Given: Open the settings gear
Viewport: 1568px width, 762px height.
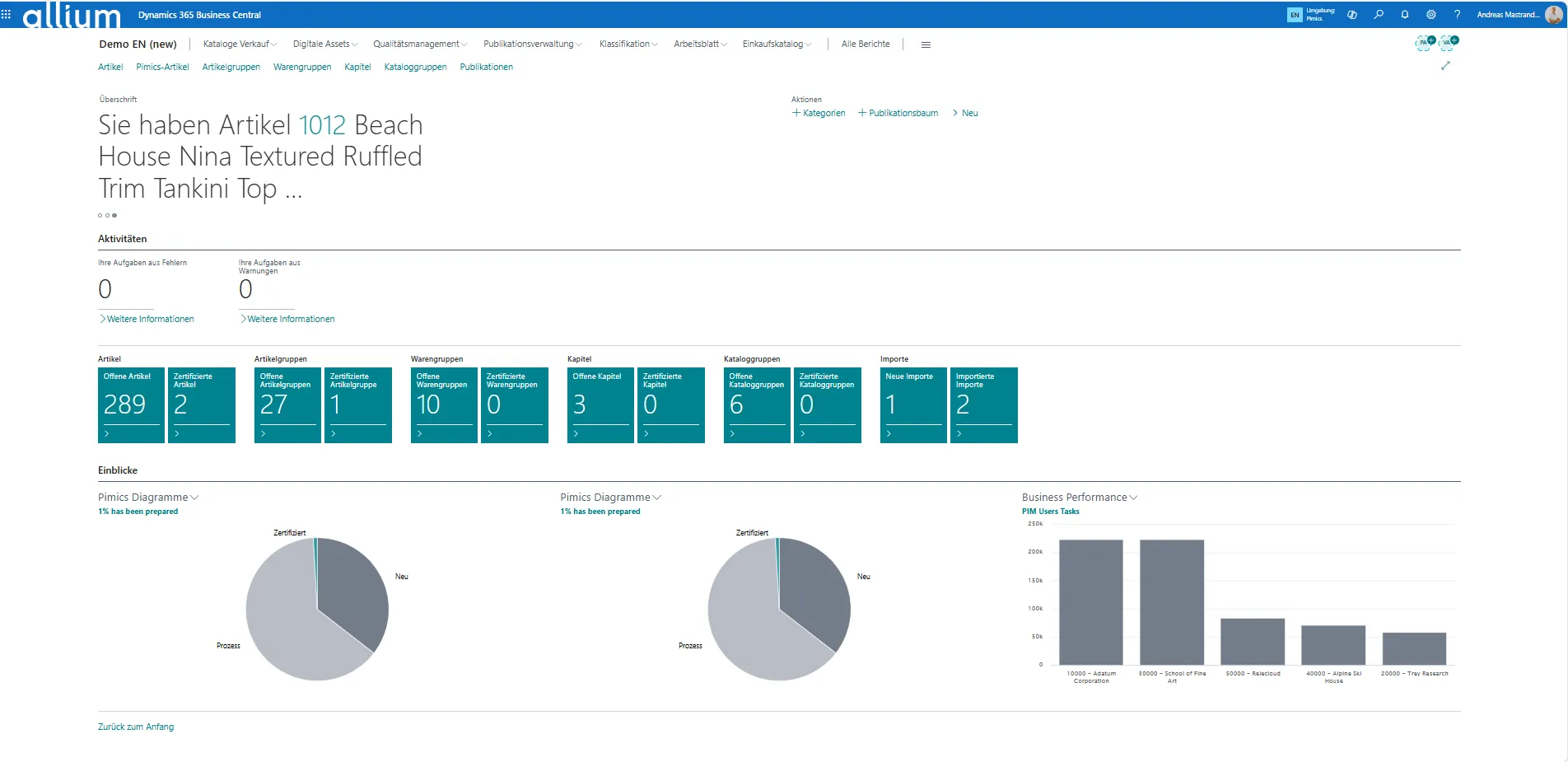Looking at the screenshot, I should (1431, 15).
